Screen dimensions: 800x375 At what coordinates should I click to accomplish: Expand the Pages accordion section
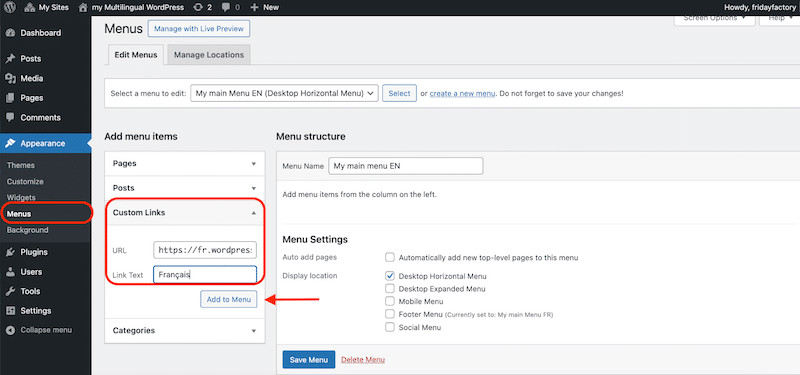tap(185, 164)
